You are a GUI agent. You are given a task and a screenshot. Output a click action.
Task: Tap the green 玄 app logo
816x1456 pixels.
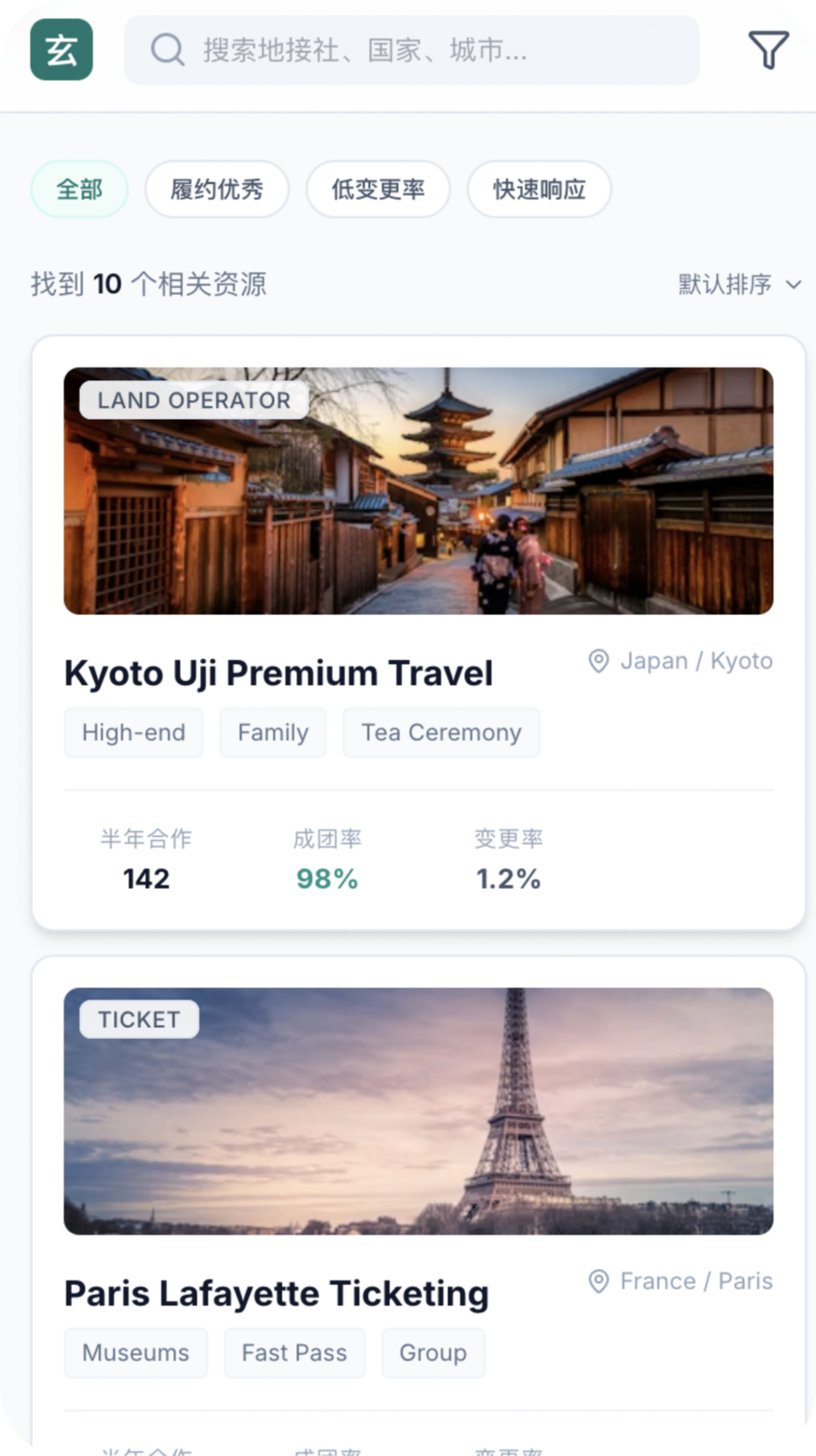pos(61,50)
